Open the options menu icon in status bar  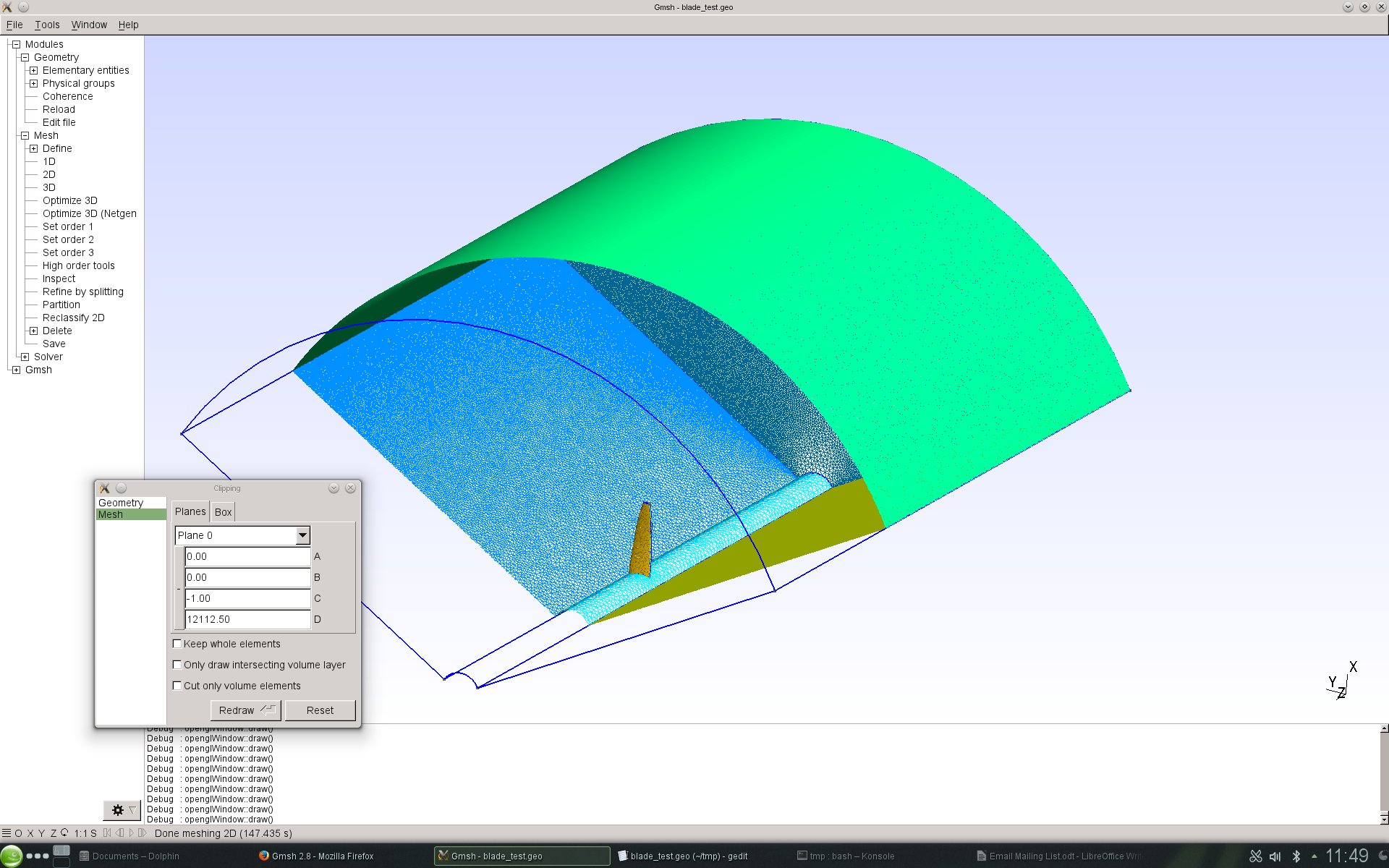(x=7, y=833)
